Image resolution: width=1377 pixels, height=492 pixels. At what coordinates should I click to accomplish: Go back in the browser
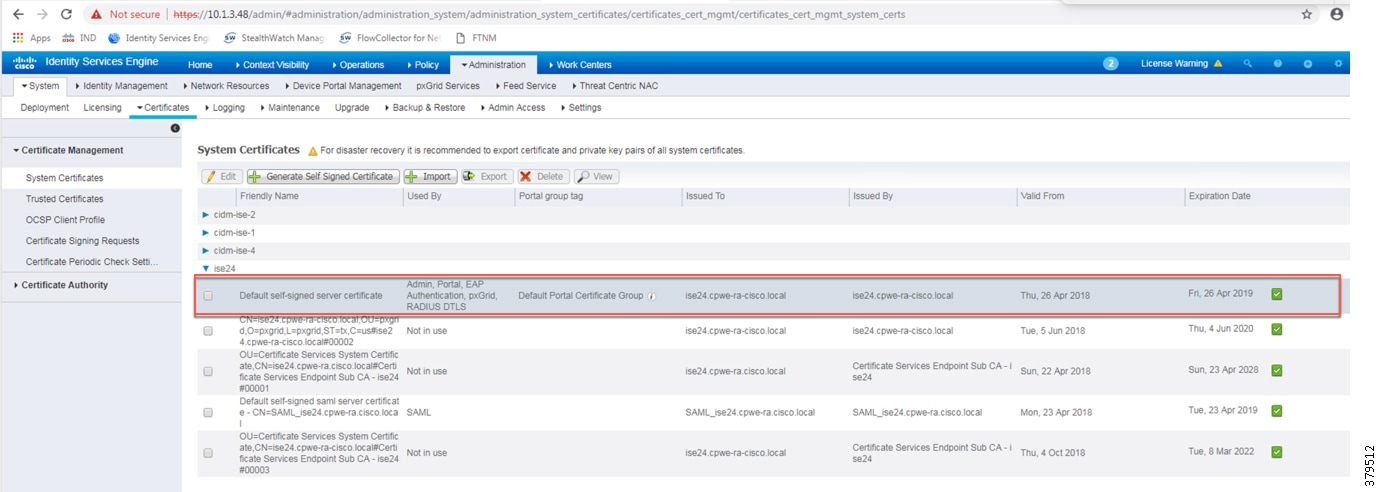pos(17,15)
